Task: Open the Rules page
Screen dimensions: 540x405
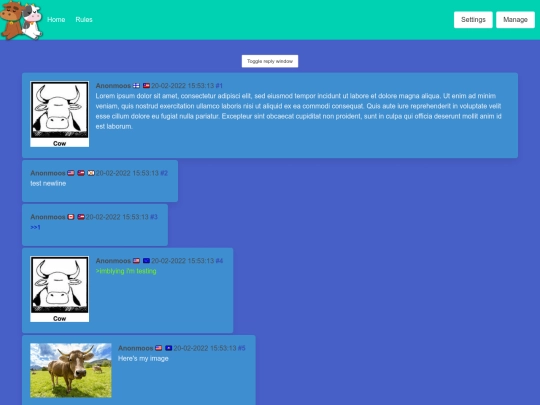Action: pyautogui.click(x=84, y=20)
